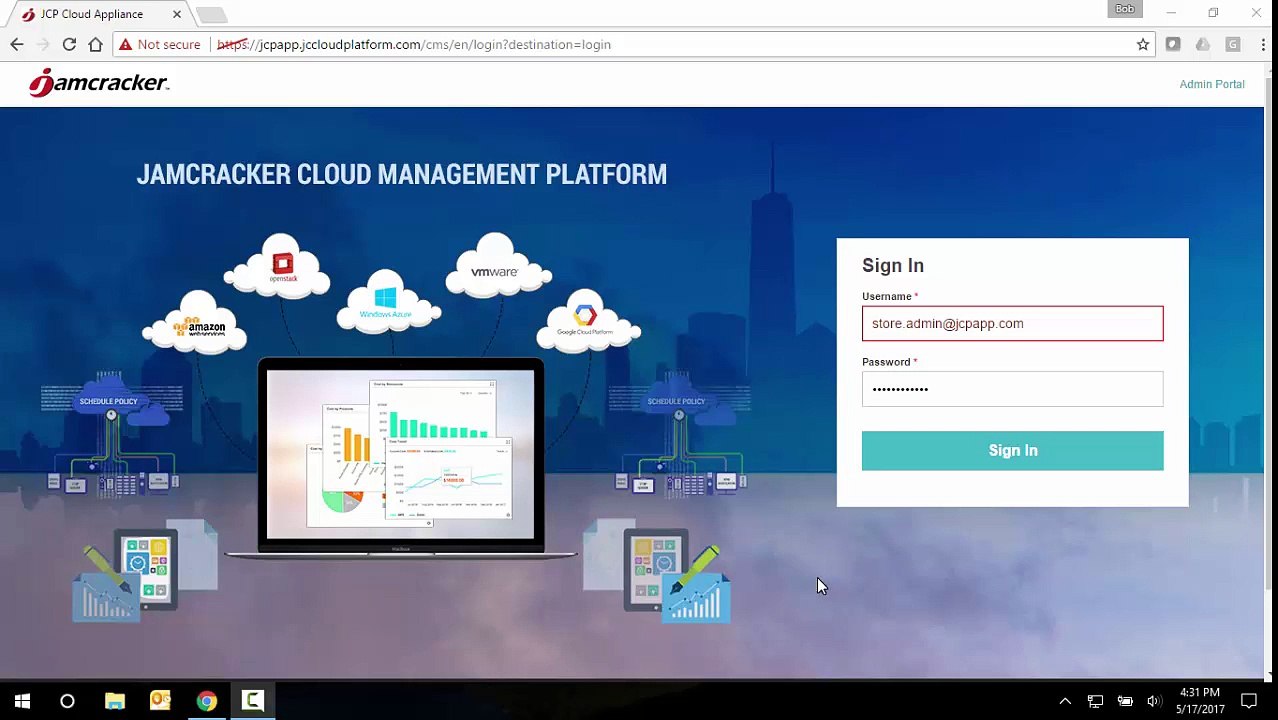
Task: Open Camtasia app in taskbar
Action: click(x=253, y=701)
